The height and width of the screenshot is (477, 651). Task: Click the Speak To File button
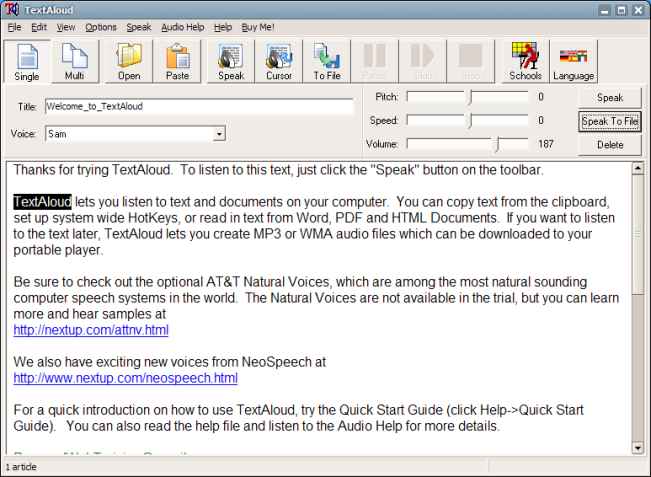[x=610, y=121]
